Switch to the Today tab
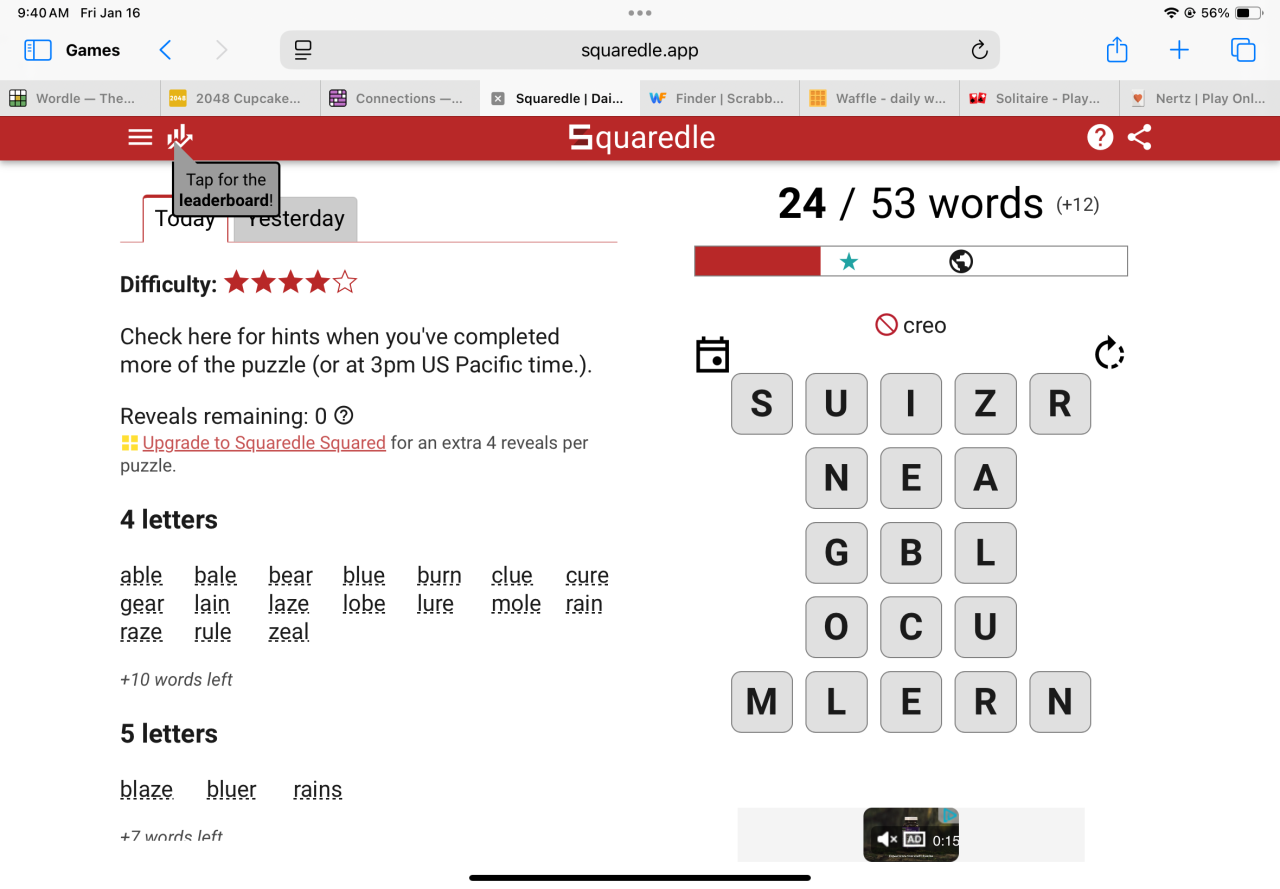Viewport: 1280px width, 889px height. point(185,219)
